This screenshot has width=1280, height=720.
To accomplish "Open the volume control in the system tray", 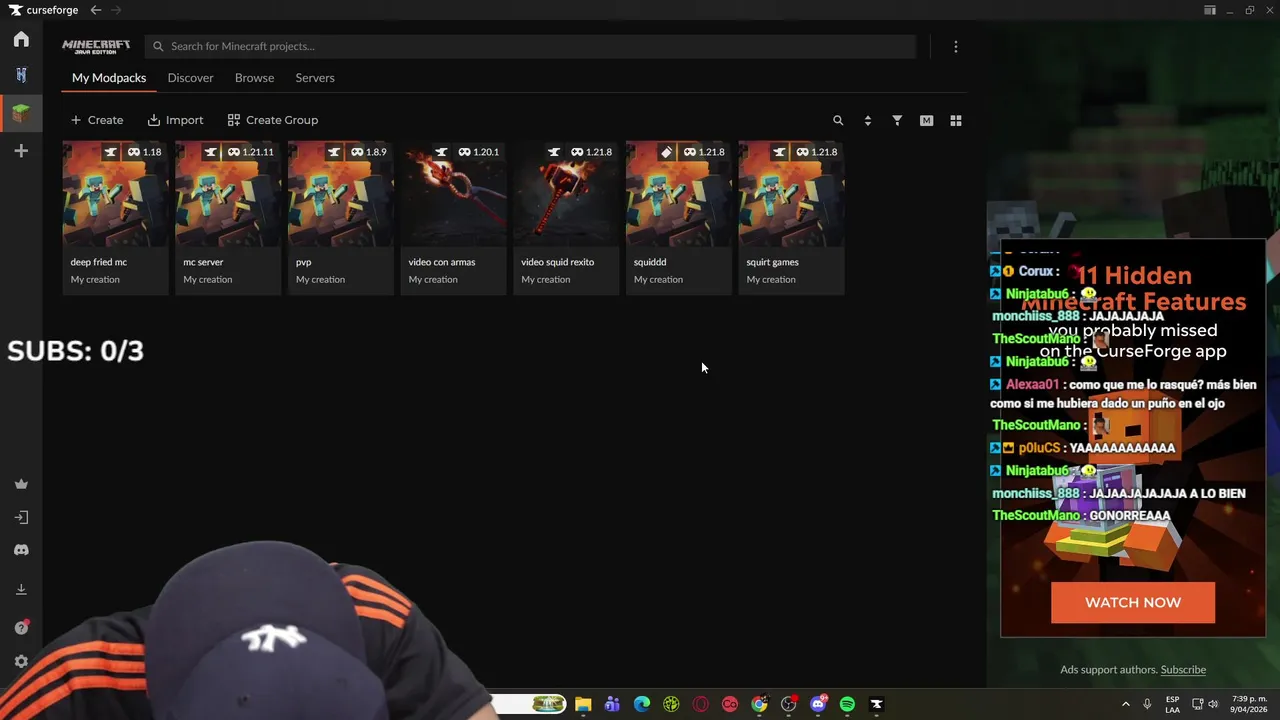I will click(1213, 704).
